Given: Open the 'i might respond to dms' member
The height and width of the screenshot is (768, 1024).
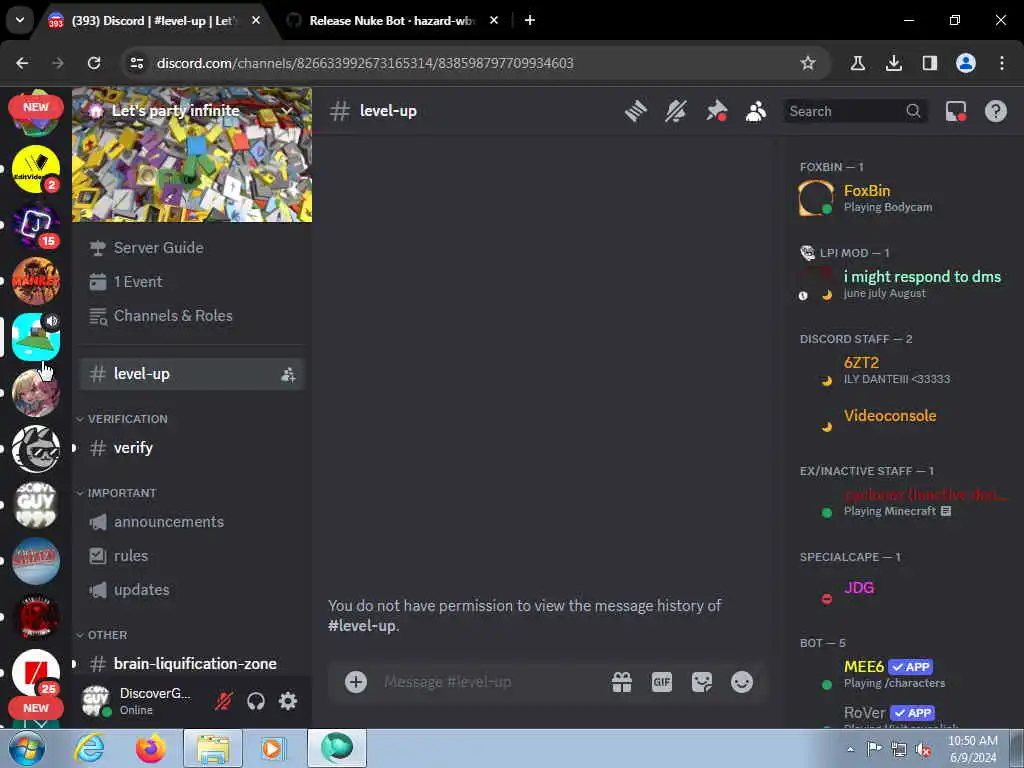Looking at the screenshot, I should click(901, 284).
